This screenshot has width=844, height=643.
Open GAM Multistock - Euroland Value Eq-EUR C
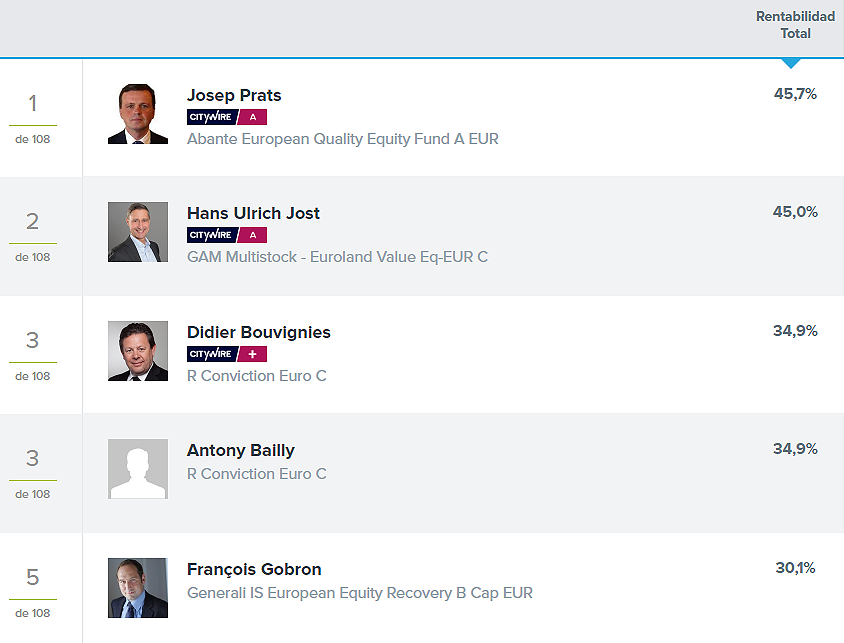click(x=337, y=257)
